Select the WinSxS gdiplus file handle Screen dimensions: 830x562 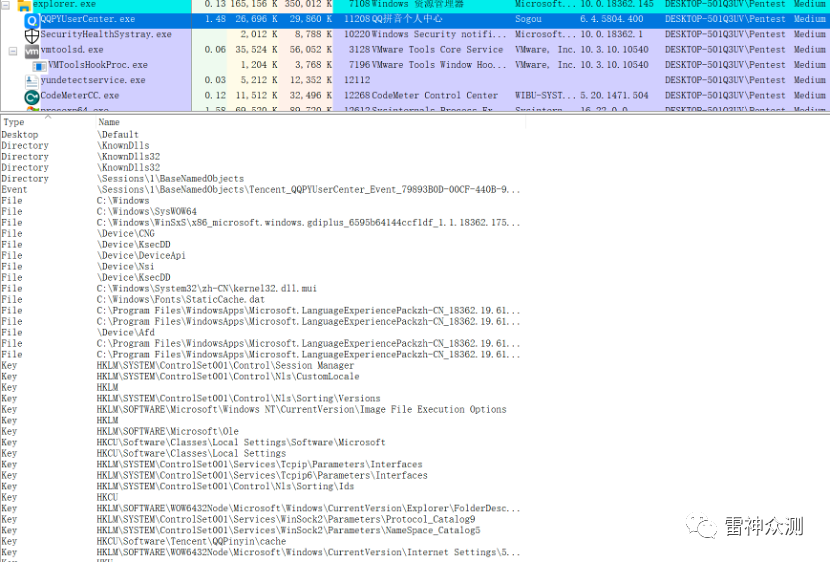309,223
